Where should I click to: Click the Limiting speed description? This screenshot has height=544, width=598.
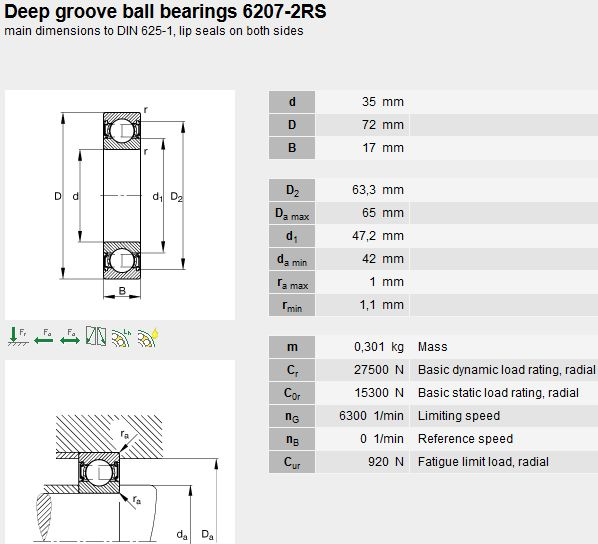point(459,416)
